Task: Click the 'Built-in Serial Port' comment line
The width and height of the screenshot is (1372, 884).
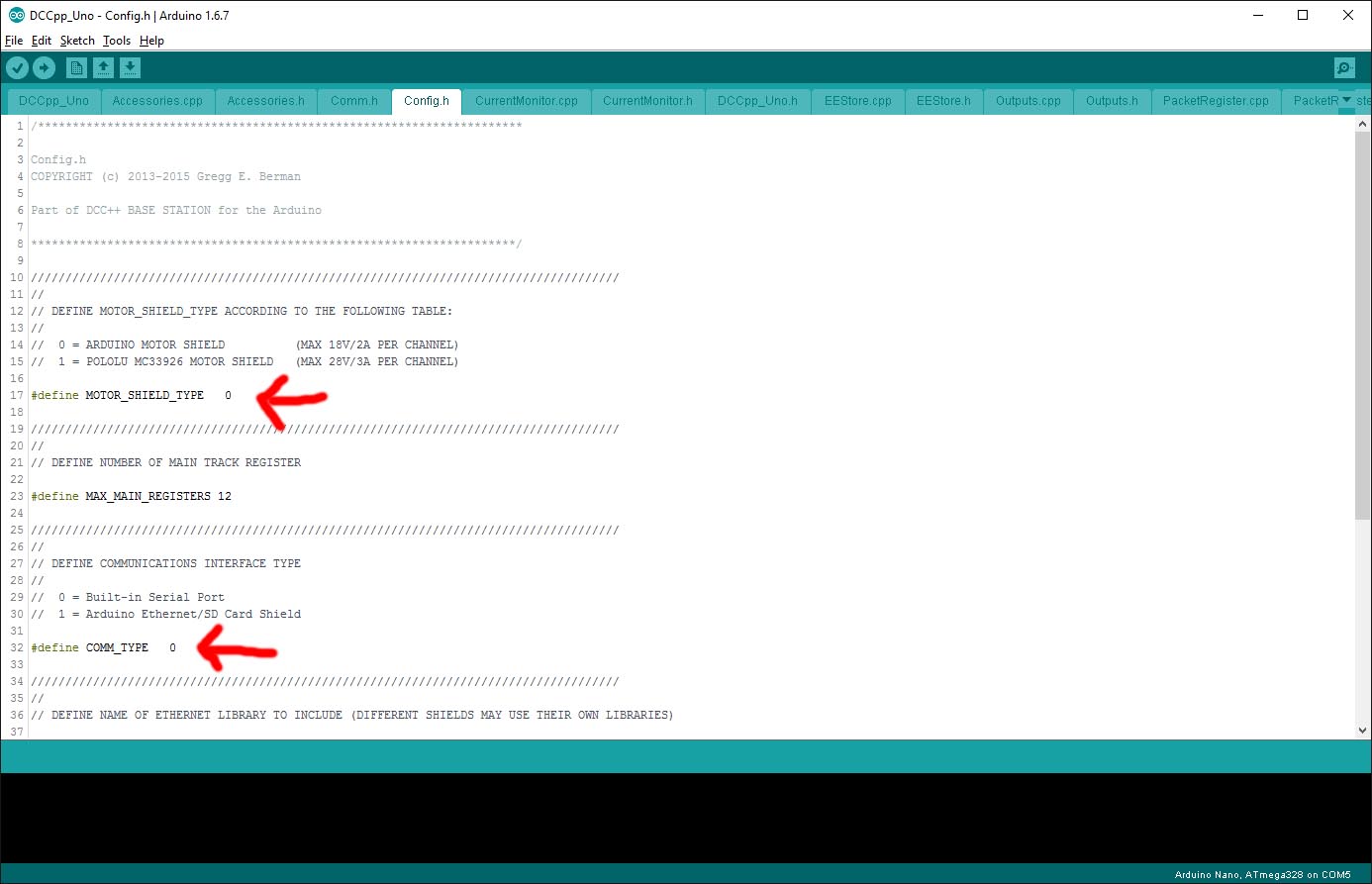Action: 128,597
